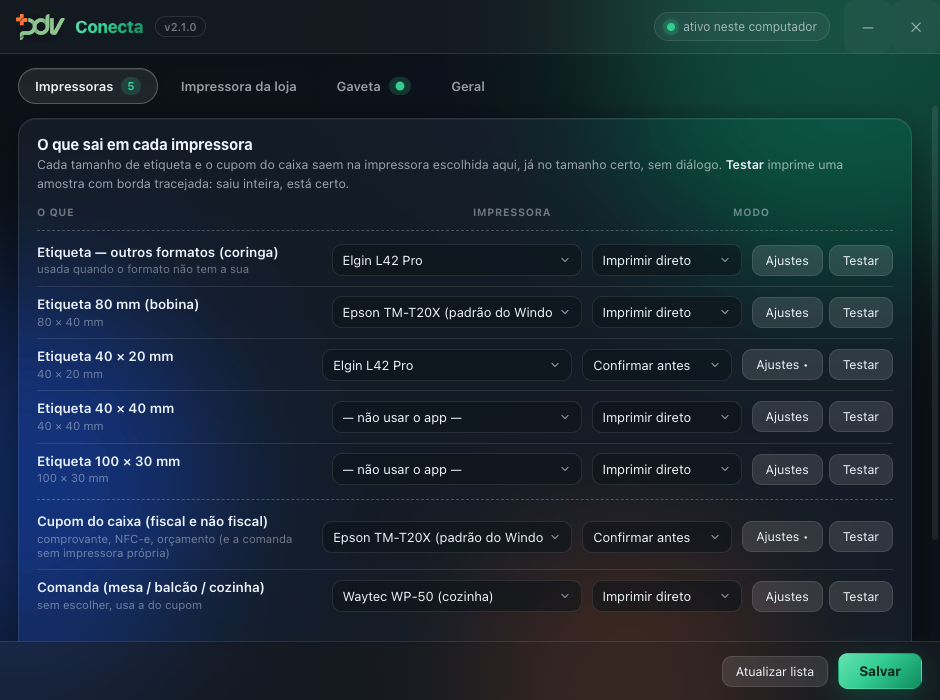Open Ajustes for Etiqueta 80 mm (bobina)
The height and width of the screenshot is (700, 940).
click(787, 312)
